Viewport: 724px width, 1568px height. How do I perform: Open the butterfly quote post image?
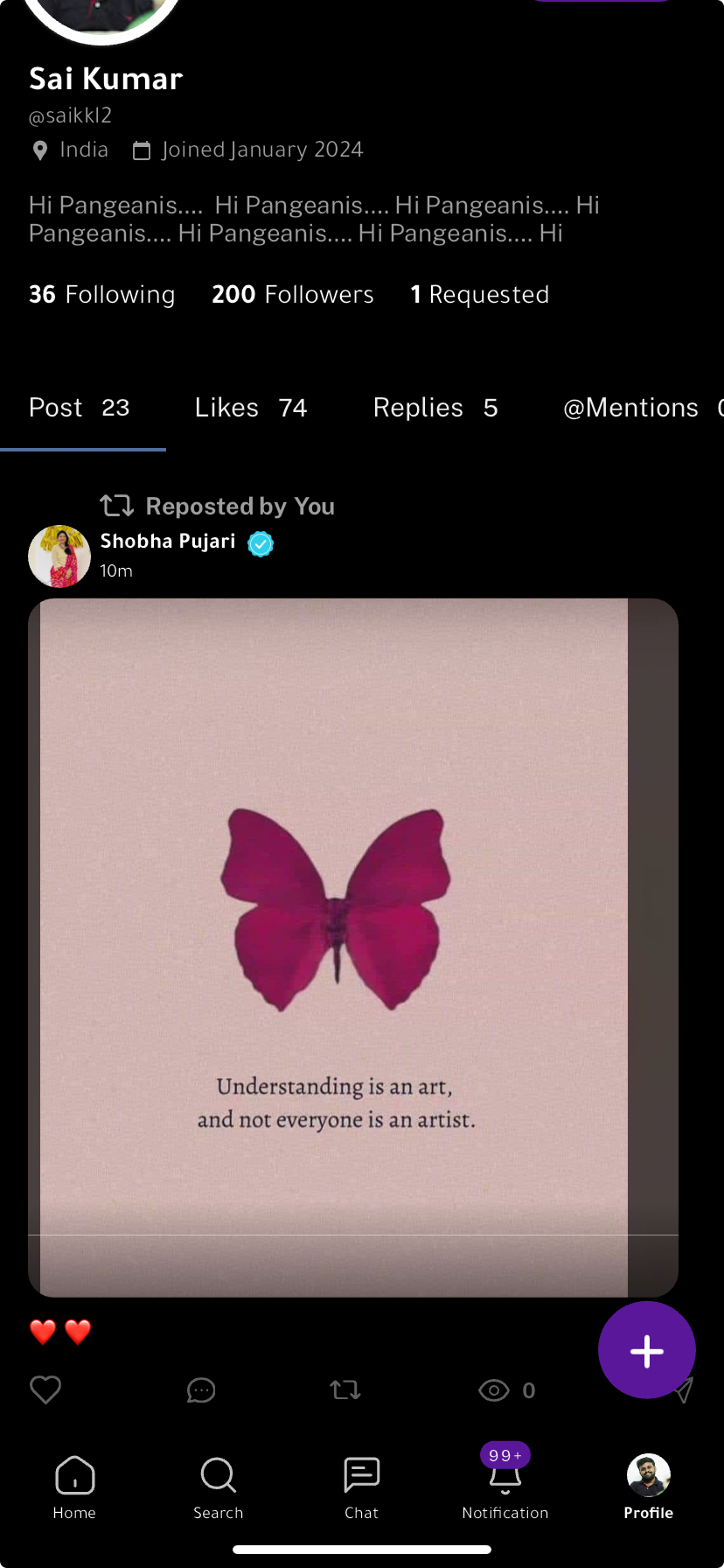pos(353,948)
